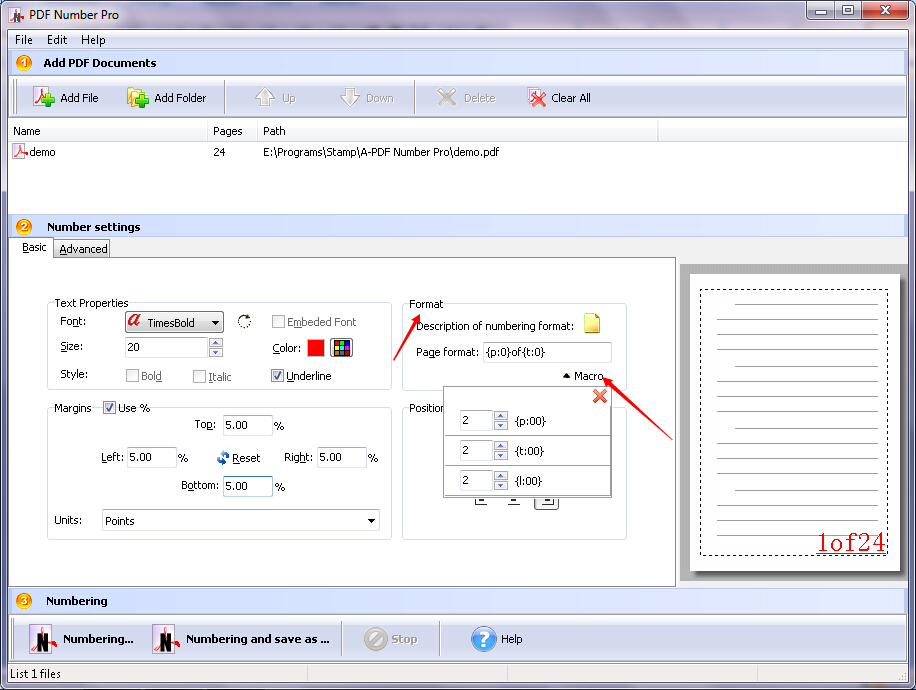916x690 pixels.
Task: Increase {l:00} digits spinner up
Action: [x=500, y=476]
